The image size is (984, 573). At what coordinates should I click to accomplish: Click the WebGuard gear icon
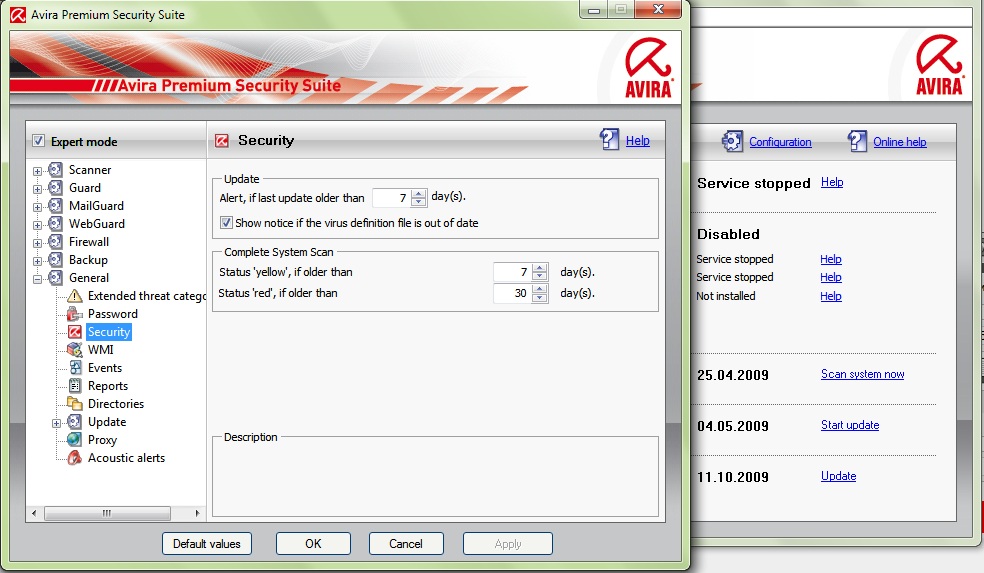pyautogui.click(x=55, y=223)
